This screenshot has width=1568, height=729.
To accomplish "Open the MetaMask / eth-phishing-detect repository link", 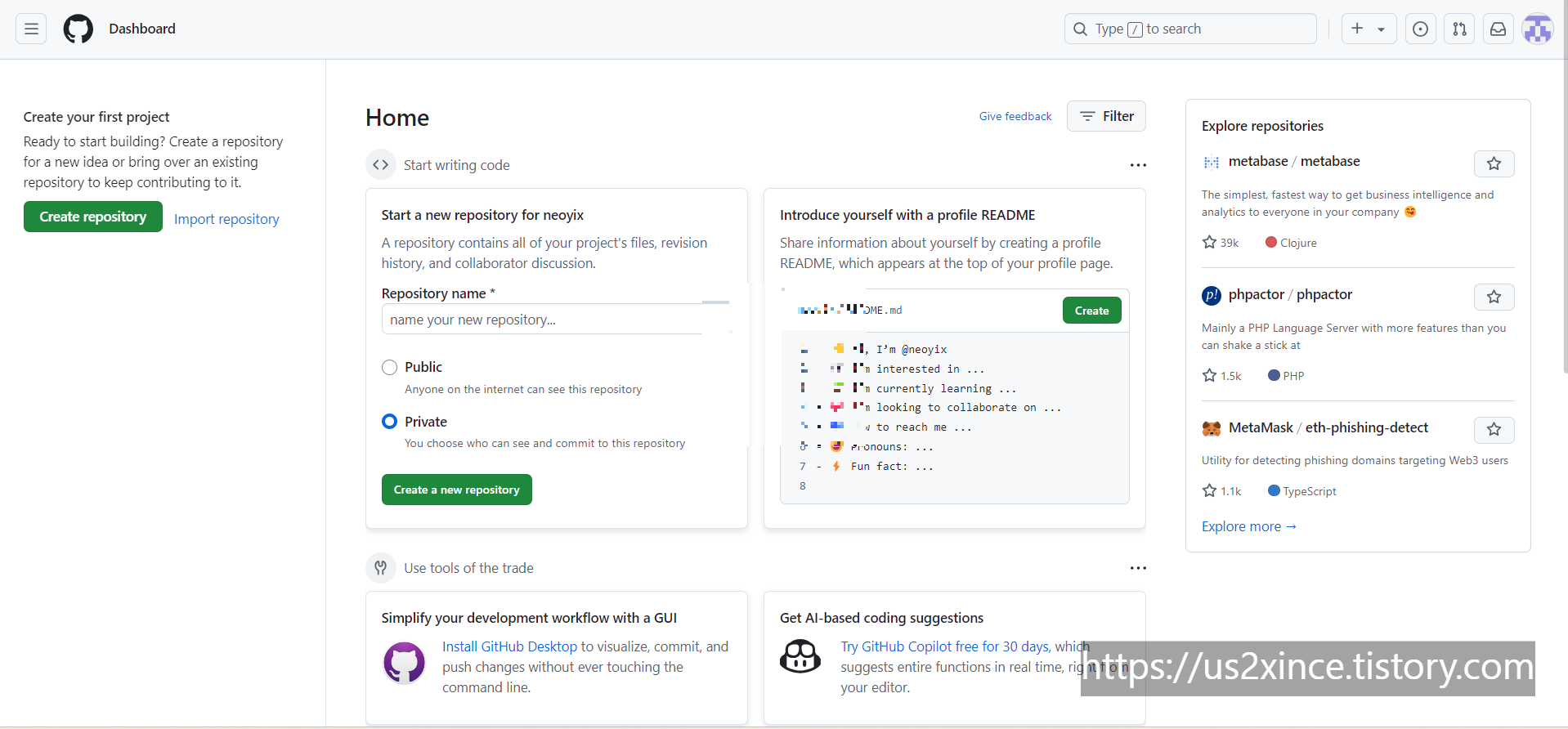I will (x=1328, y=427).
